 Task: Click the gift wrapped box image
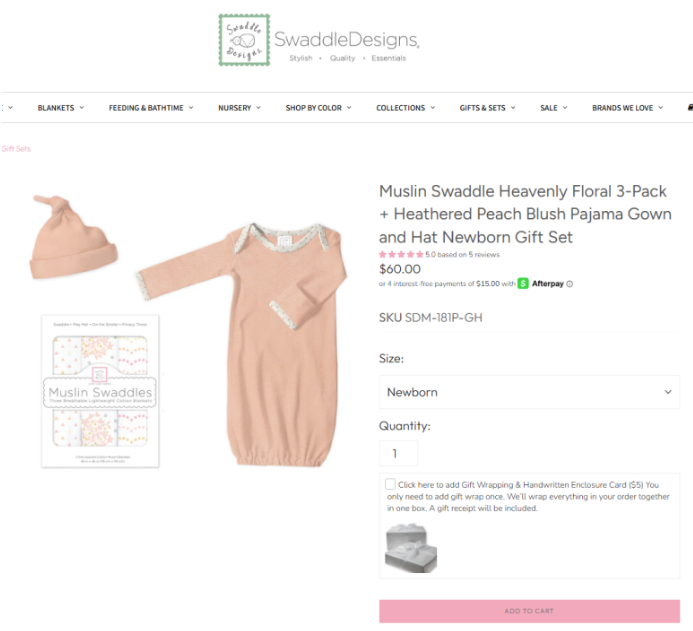(x=411, y=548)
